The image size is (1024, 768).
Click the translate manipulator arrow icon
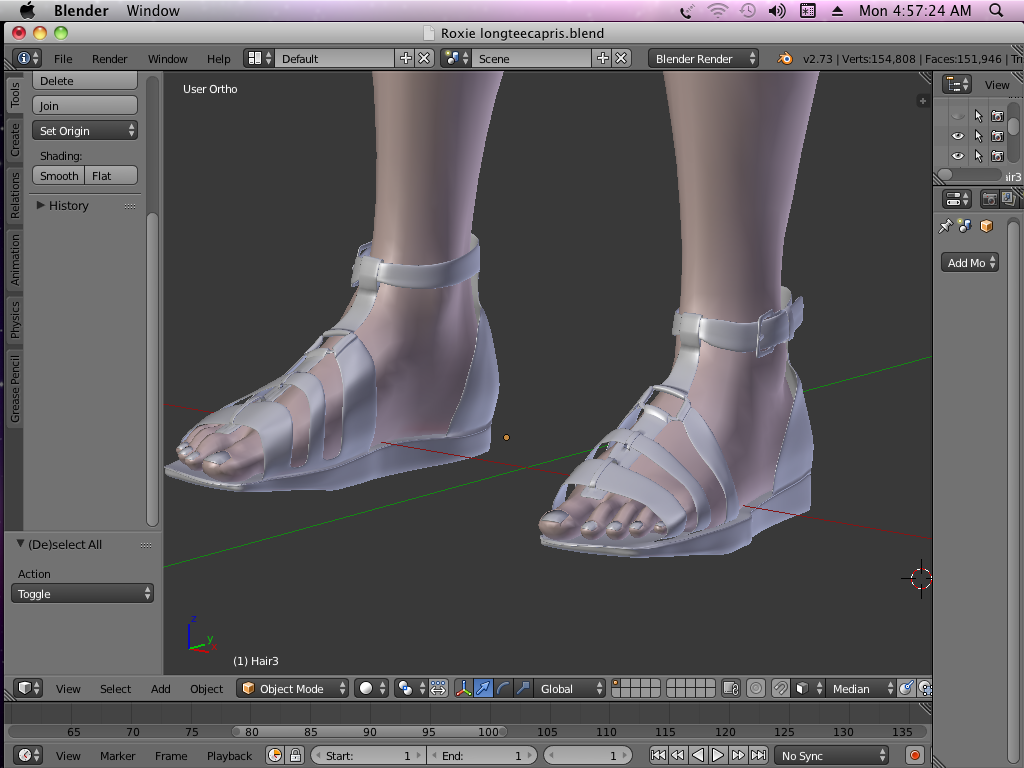(x=484, y=688)
